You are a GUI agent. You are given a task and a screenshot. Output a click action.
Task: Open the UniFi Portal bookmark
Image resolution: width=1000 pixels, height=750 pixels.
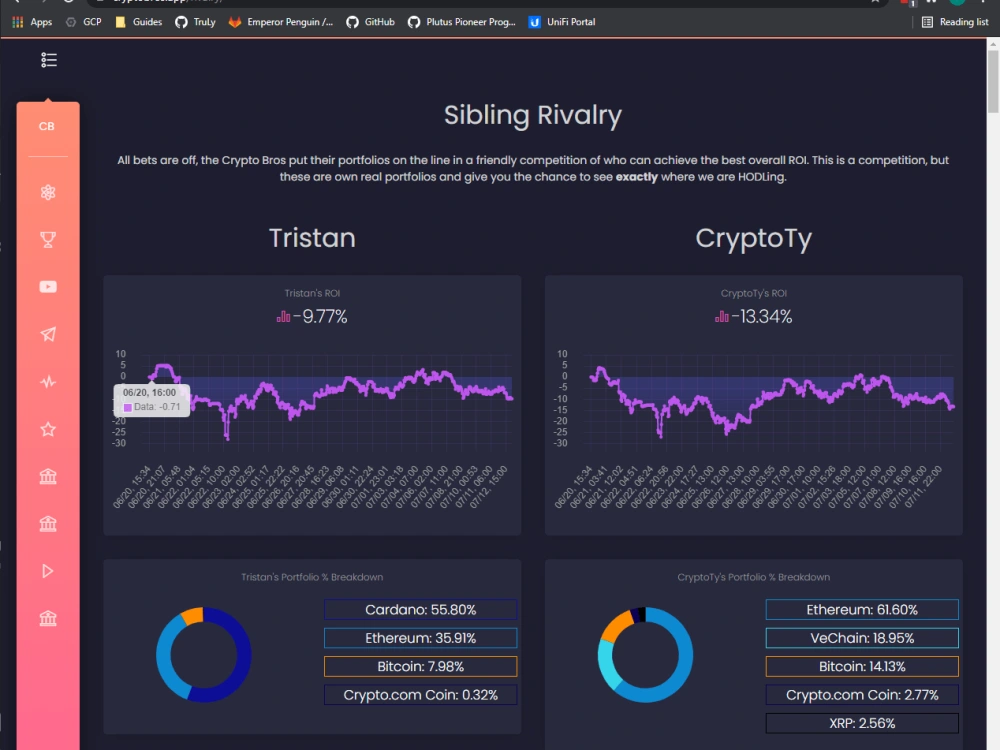pyautogui.click(x=562, y=22)
